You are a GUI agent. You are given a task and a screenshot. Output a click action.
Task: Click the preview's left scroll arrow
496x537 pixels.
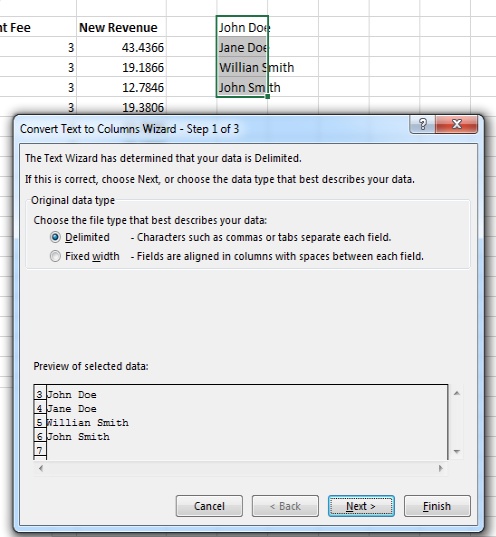click(x=41, y=468)
